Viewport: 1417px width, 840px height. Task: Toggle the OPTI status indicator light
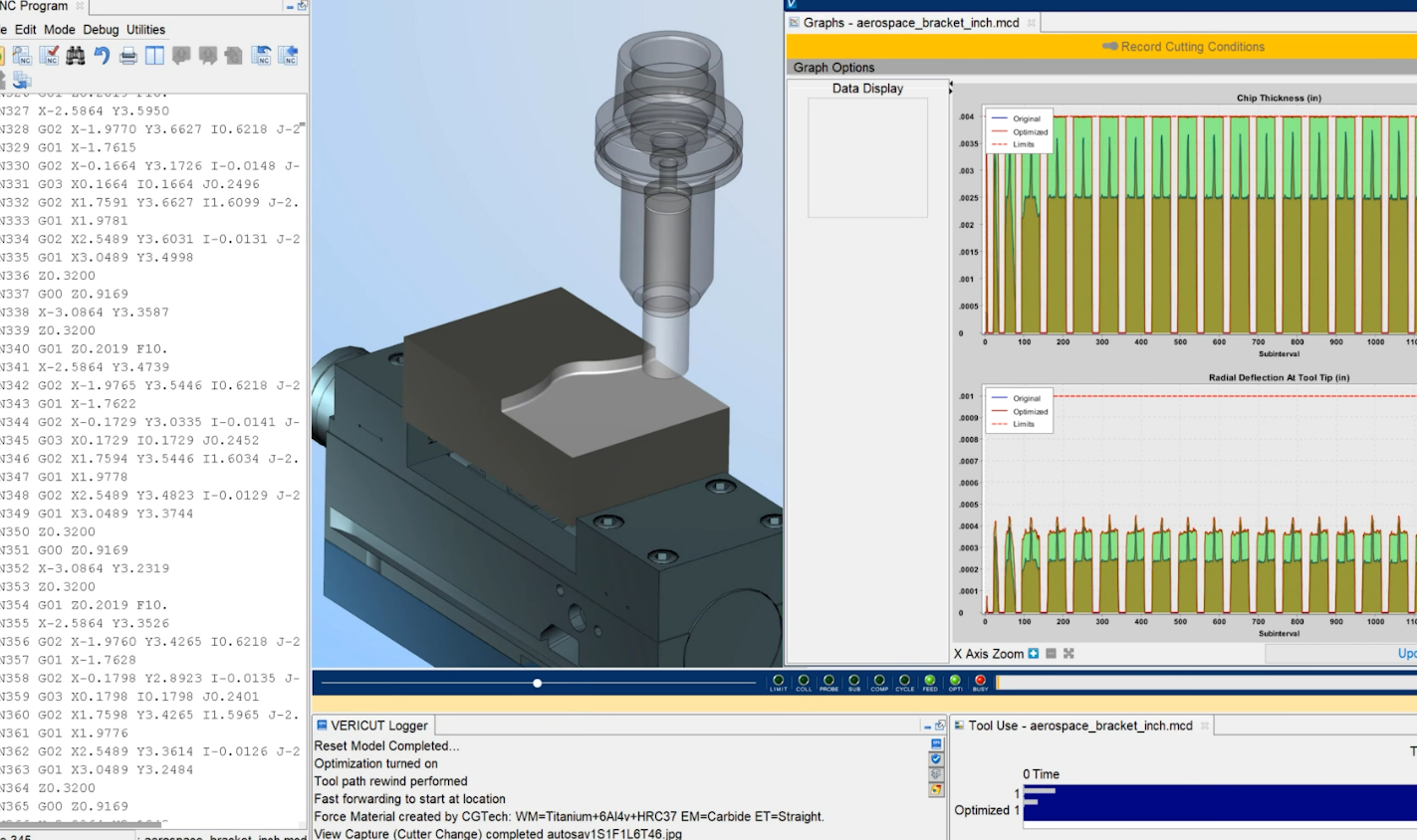click(x=955, y=681)
